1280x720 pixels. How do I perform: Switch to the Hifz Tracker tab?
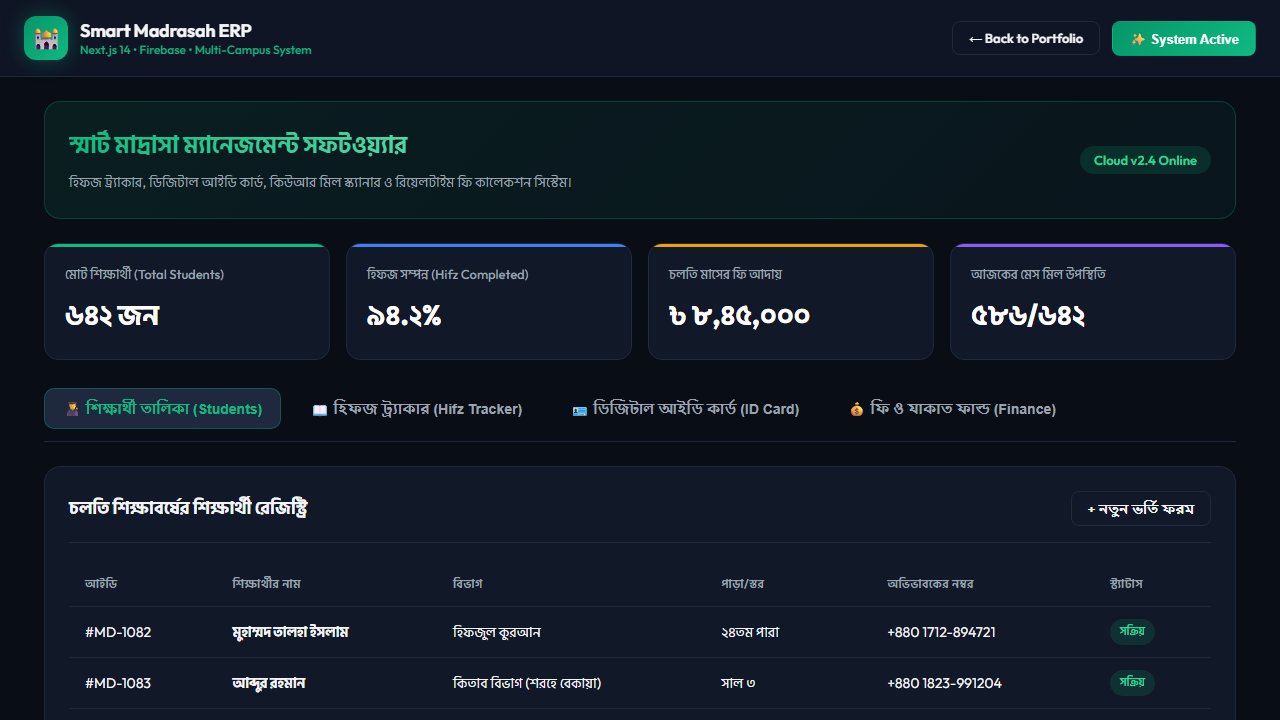pos(417,408)
